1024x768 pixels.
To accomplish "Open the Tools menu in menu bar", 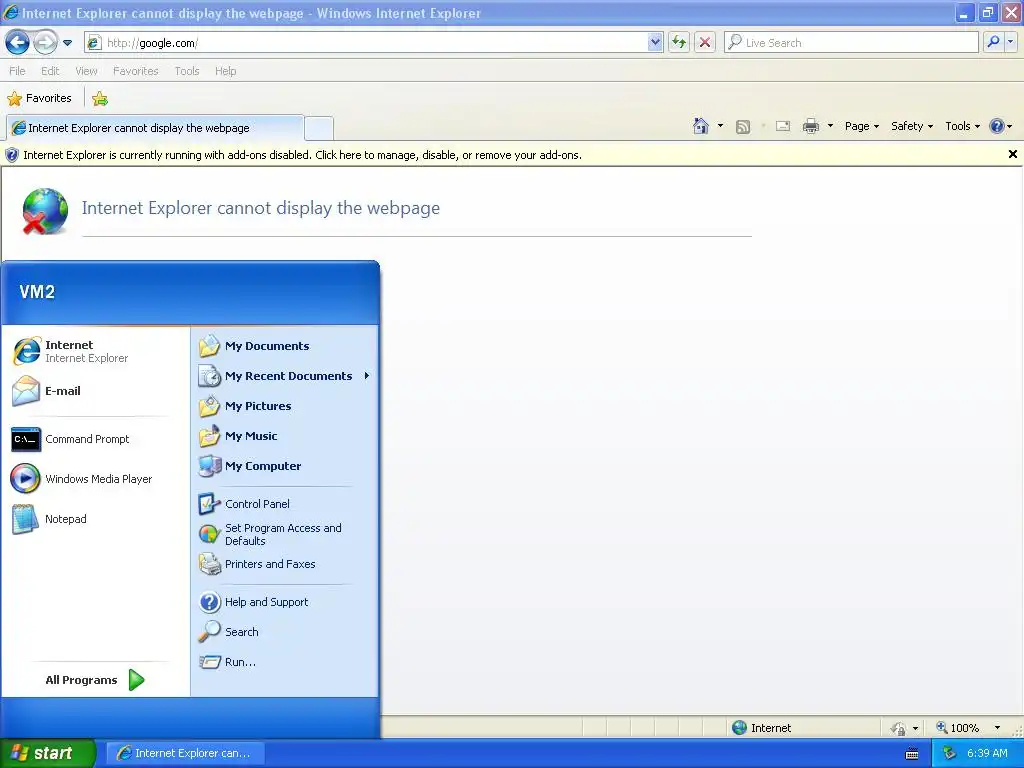I will 187,71.
